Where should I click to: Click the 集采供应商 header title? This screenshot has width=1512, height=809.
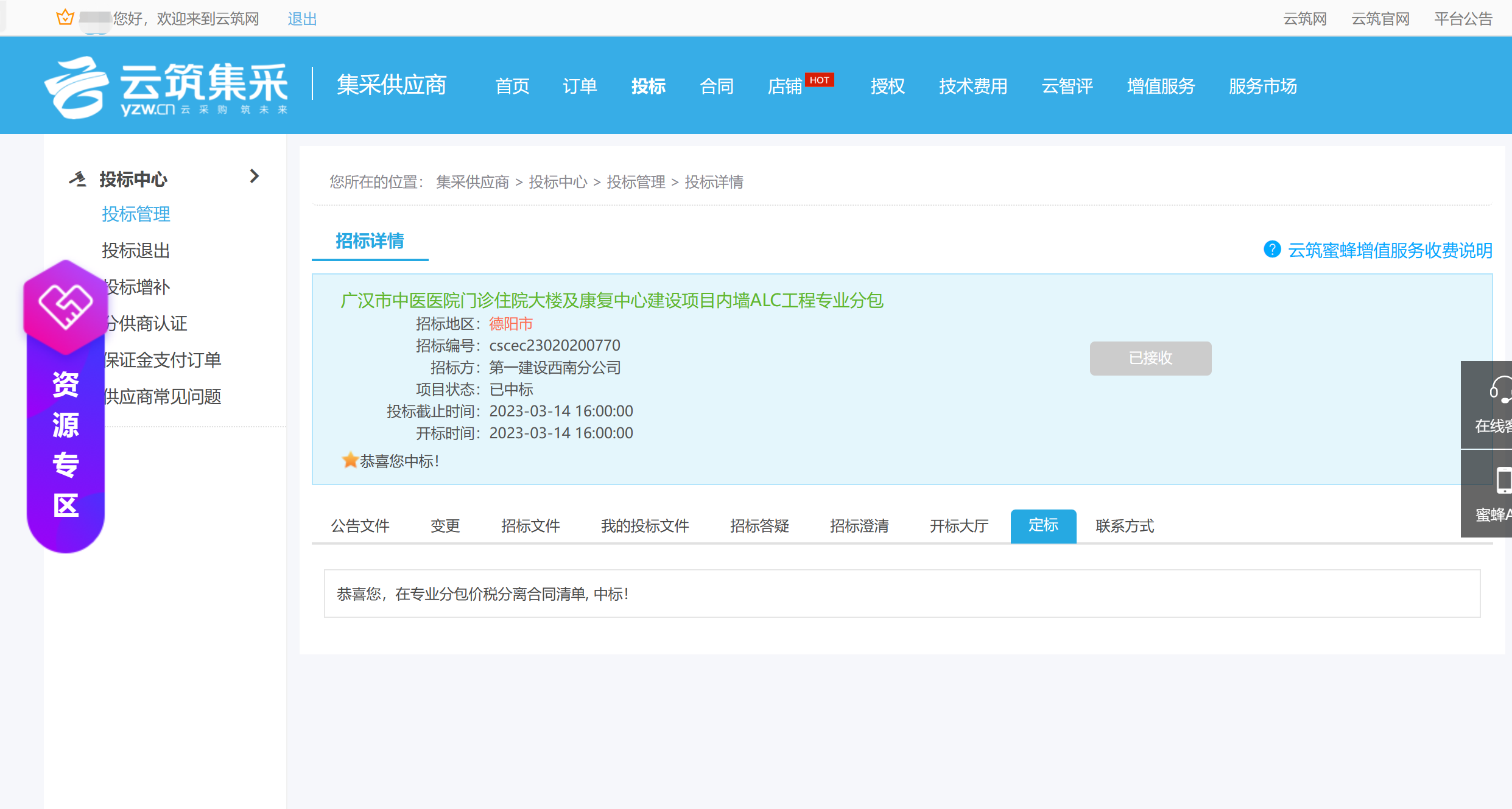pyautogui.click(x=392, y=85)
